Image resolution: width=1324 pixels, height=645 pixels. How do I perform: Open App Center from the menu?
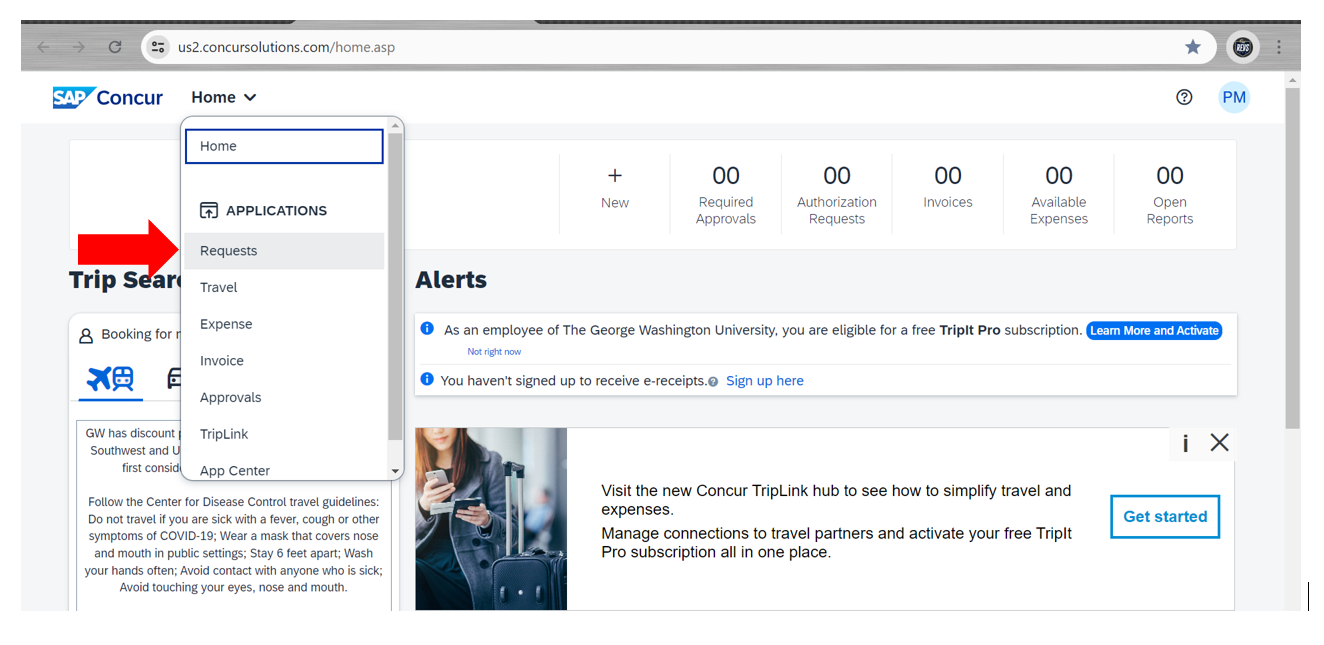click(x=284, y=470)
